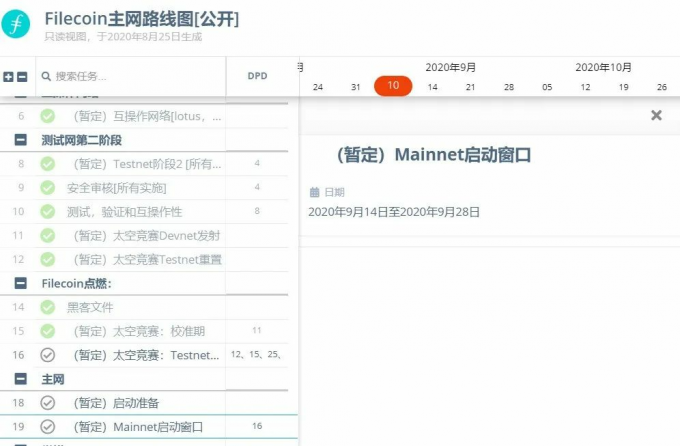Open task 黑客文件
The width and height of the screenshot is (680, 446).
click(90, 308)
